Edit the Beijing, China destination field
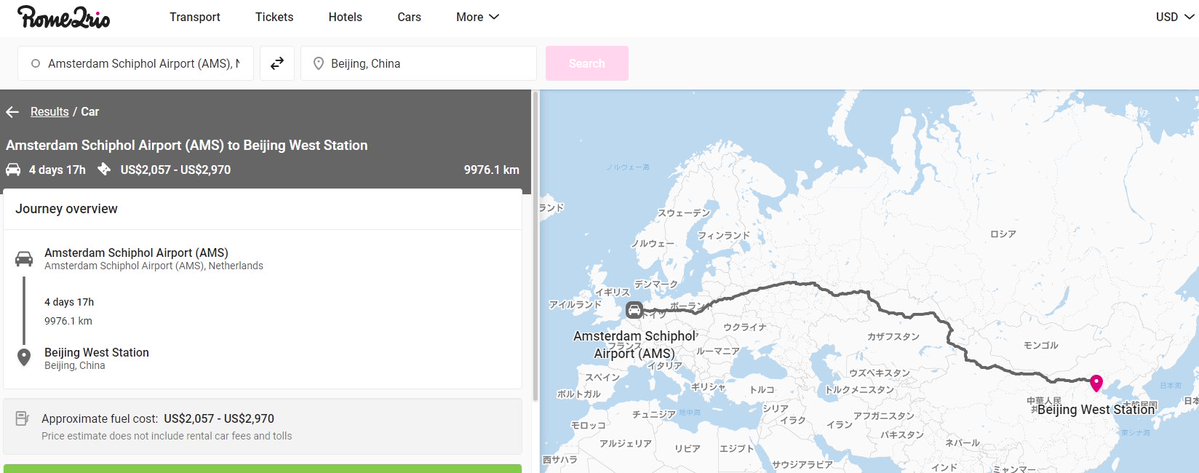 (419, 63)
